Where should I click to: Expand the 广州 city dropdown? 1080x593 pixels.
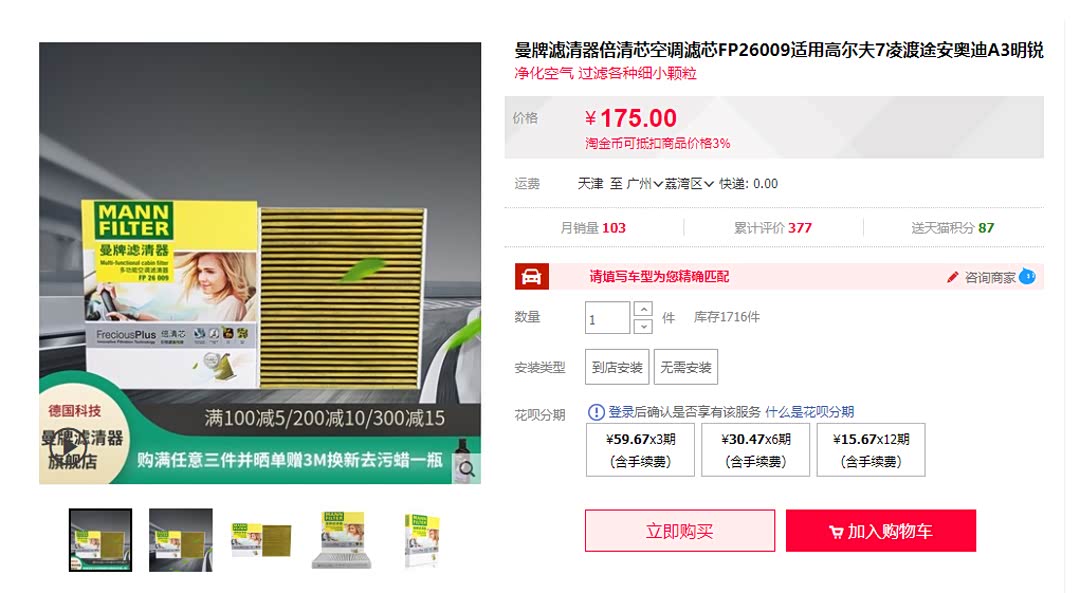645,184
